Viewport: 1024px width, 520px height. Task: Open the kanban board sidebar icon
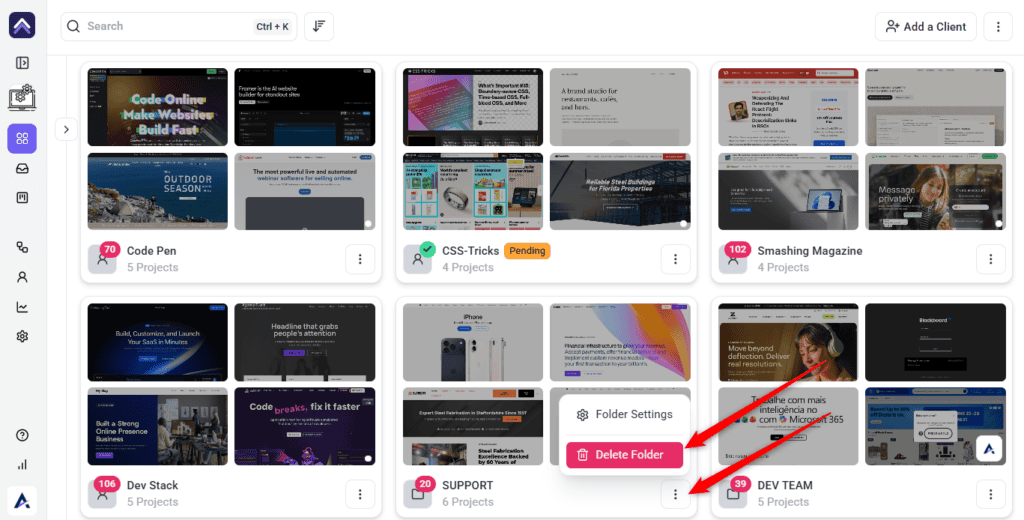tap(22, 198)
